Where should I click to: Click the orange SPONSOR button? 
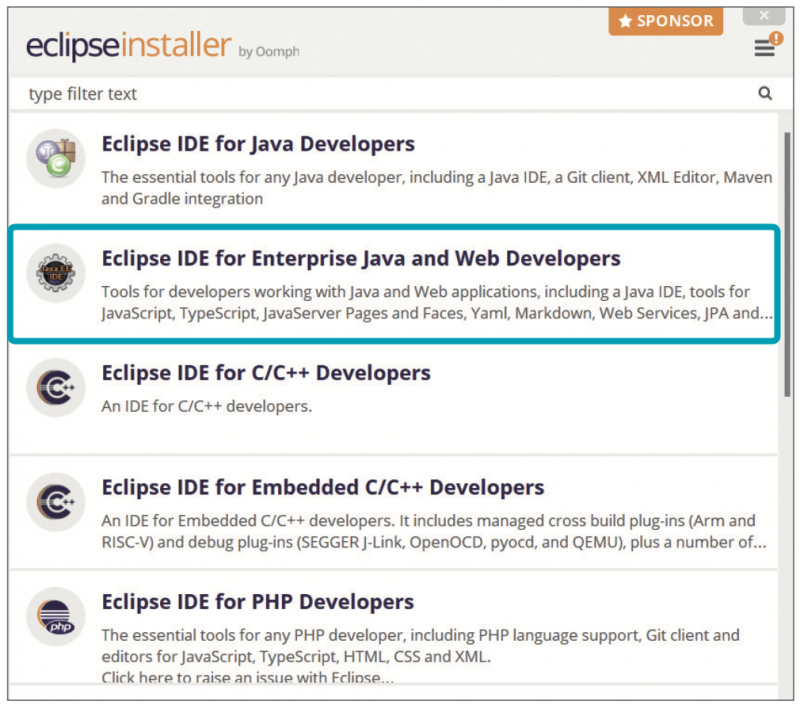pyautogui.click(x=665, y=21)
